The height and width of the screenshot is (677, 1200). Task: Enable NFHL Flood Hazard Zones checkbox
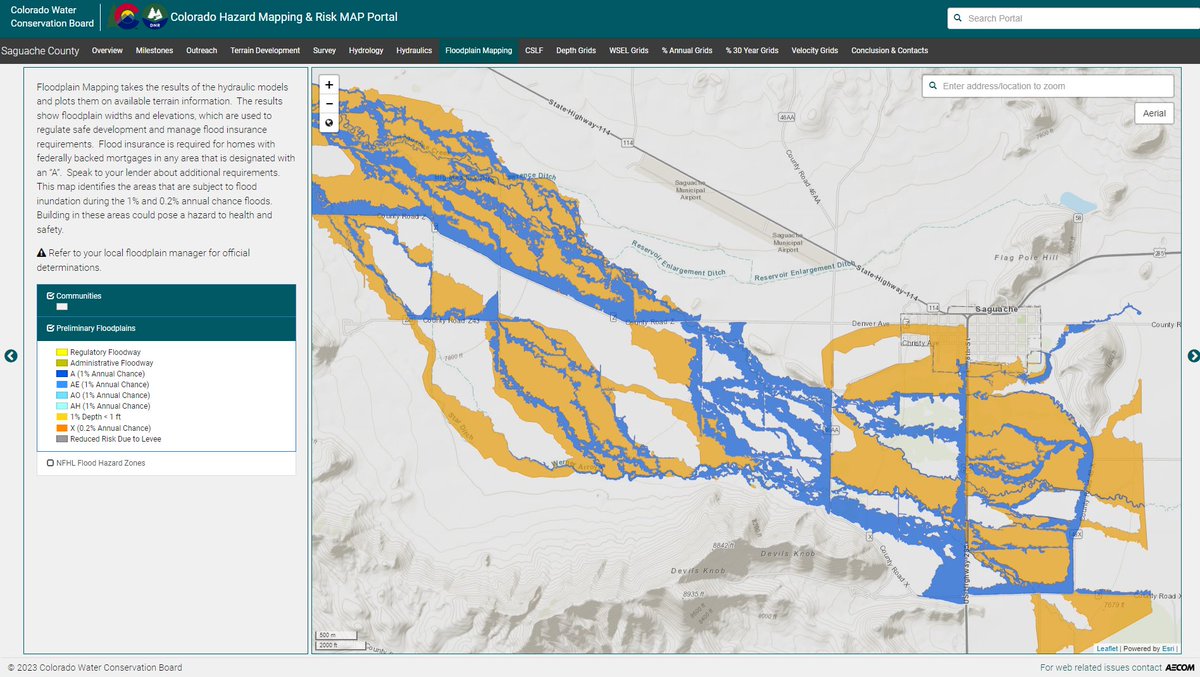[x=50, y=463]
